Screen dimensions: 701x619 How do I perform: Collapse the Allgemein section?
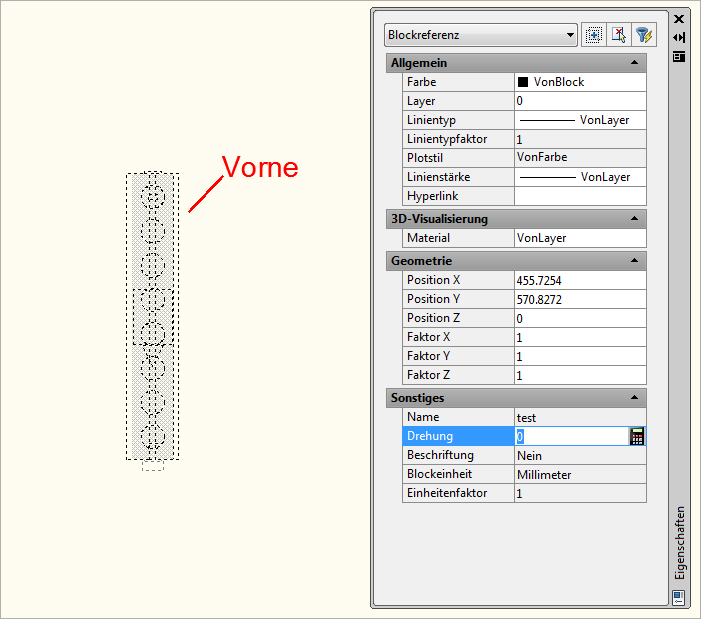634,63
